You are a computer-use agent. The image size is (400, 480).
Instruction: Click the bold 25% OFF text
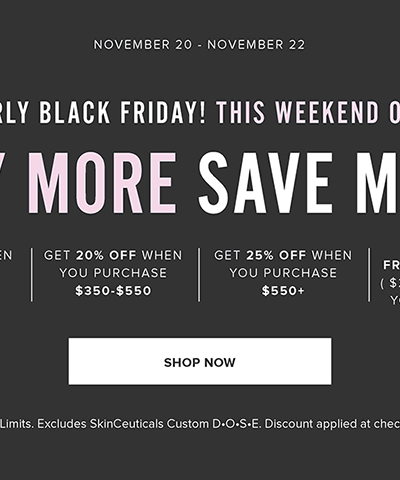point(276,256)
